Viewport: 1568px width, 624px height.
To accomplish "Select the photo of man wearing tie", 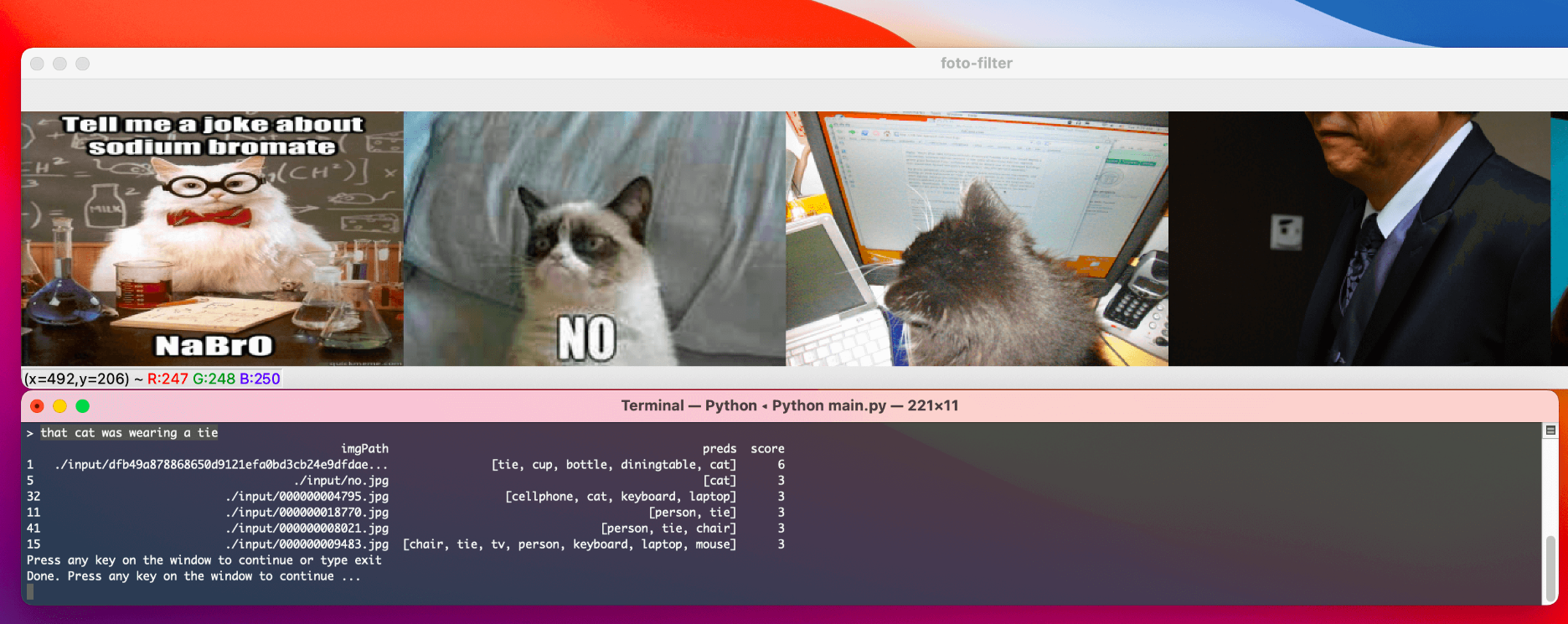I will point(1359,239).
